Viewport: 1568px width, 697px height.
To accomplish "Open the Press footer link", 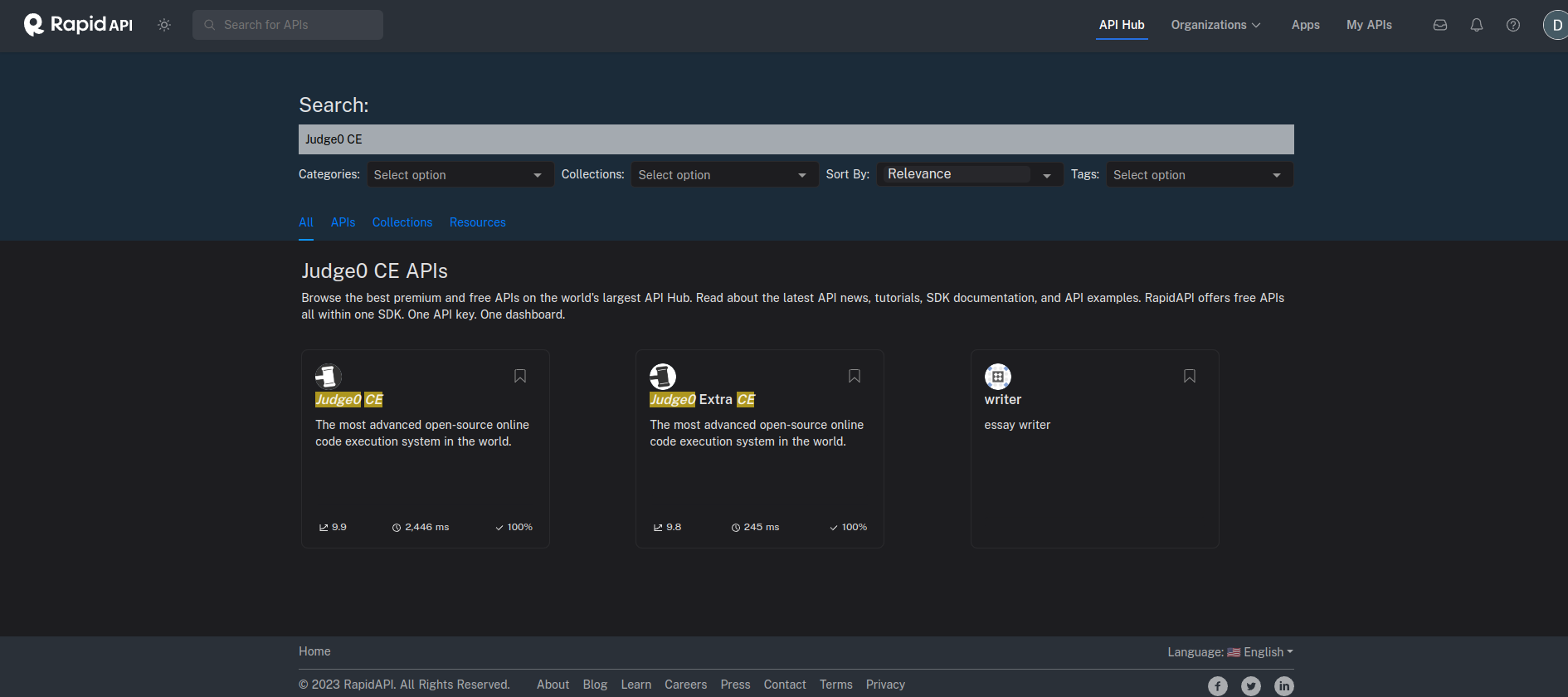I will (x=736, y=685).
